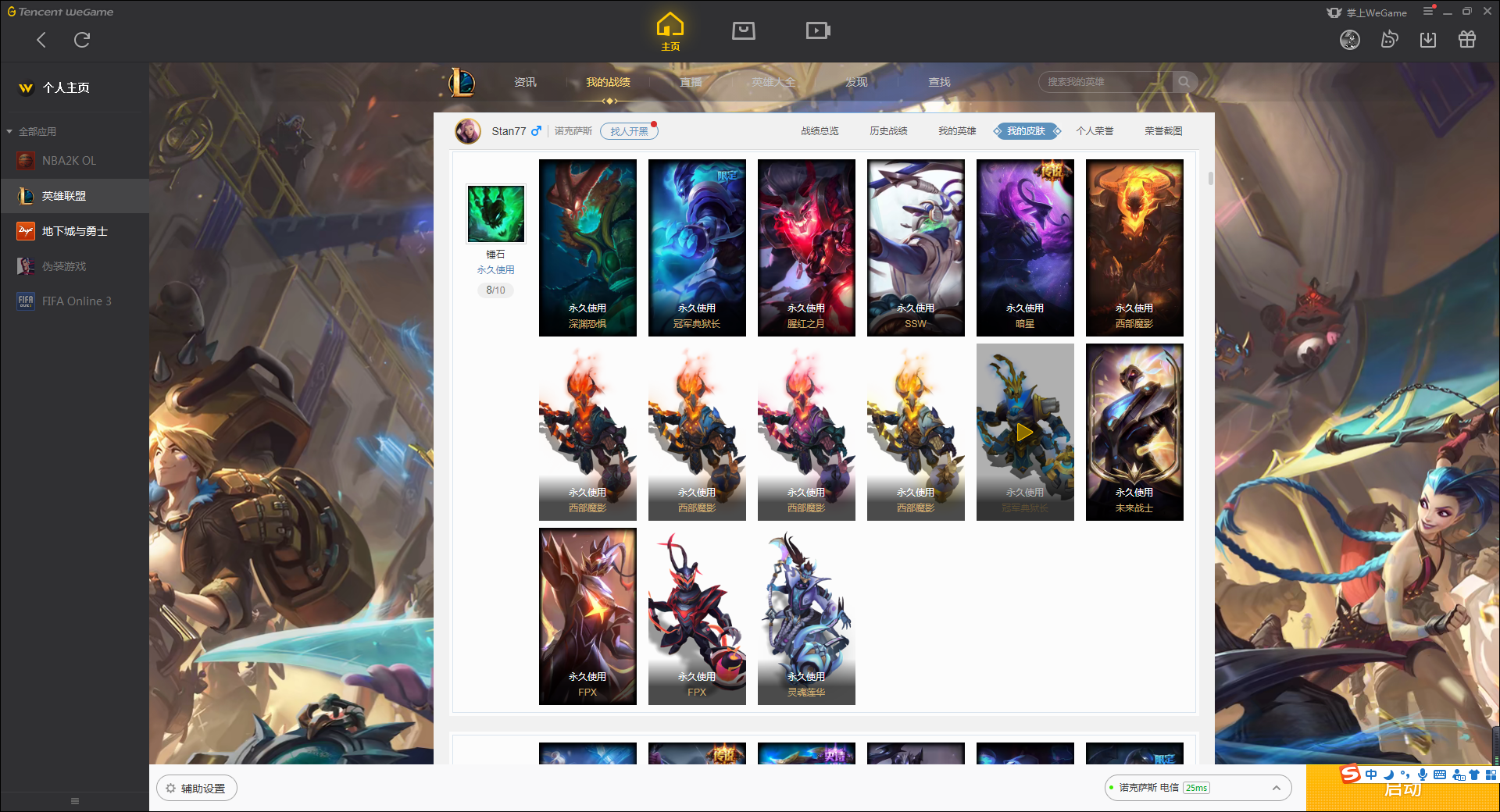
Task: Click the sidebar bottom handle icon
Action: (x=75, y=801)
